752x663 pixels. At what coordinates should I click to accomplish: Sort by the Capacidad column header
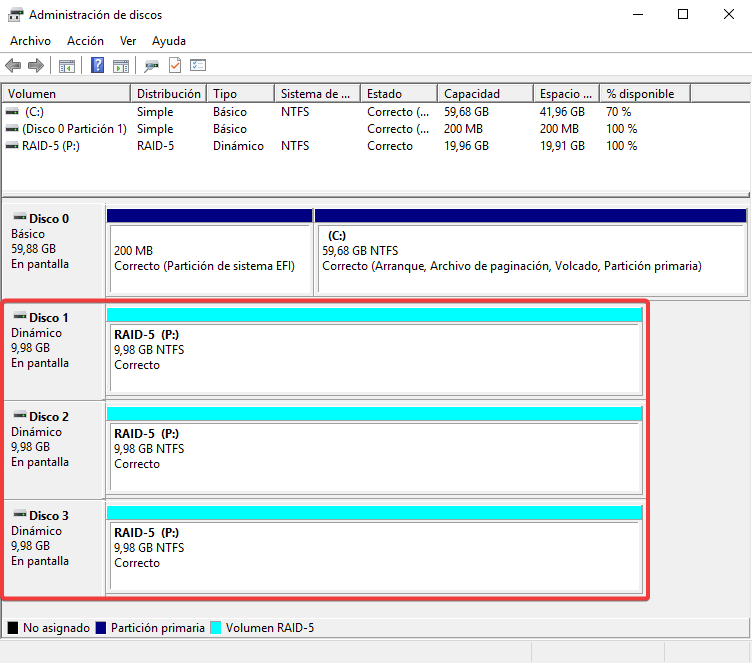tap(484, 94)
